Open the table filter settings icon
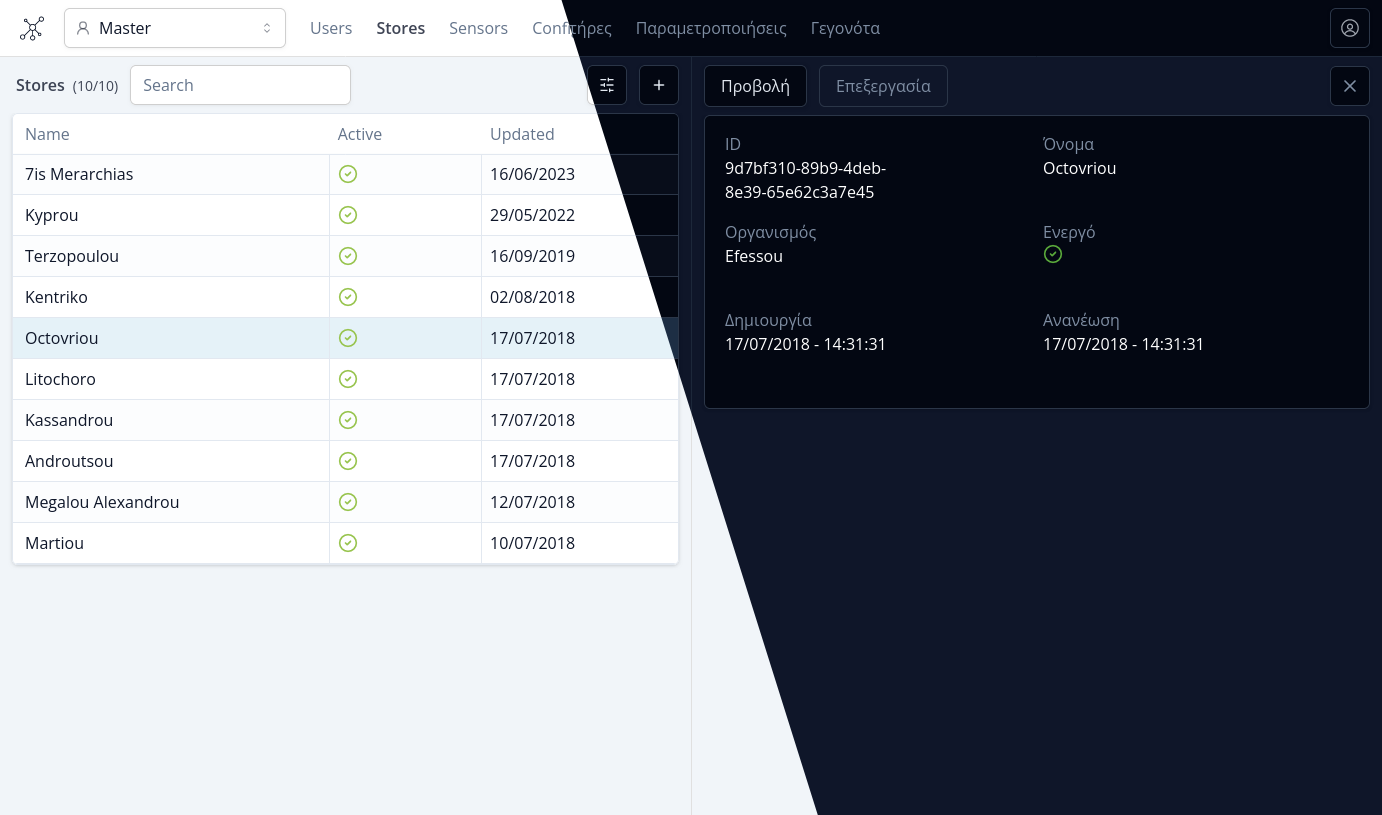 [x=607, y=85]
